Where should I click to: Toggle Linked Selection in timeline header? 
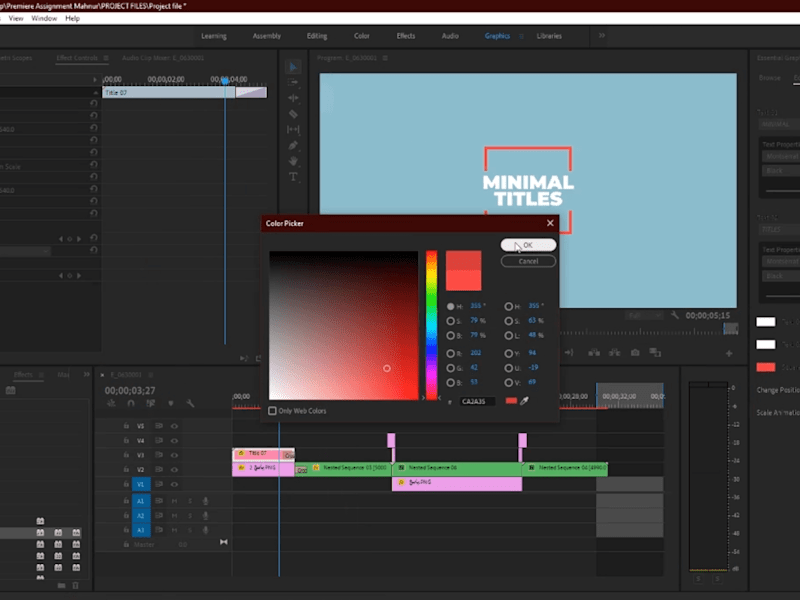[151, 403]
